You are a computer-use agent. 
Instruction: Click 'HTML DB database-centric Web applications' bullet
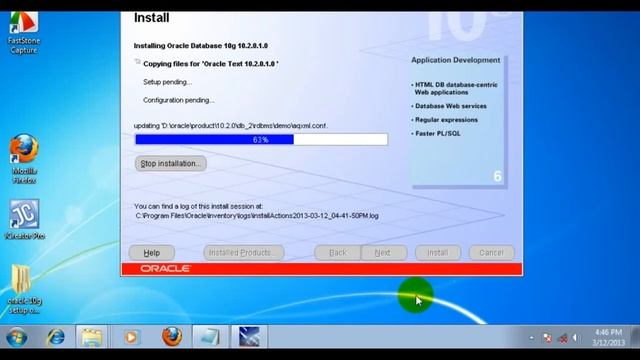coord(455,89)
